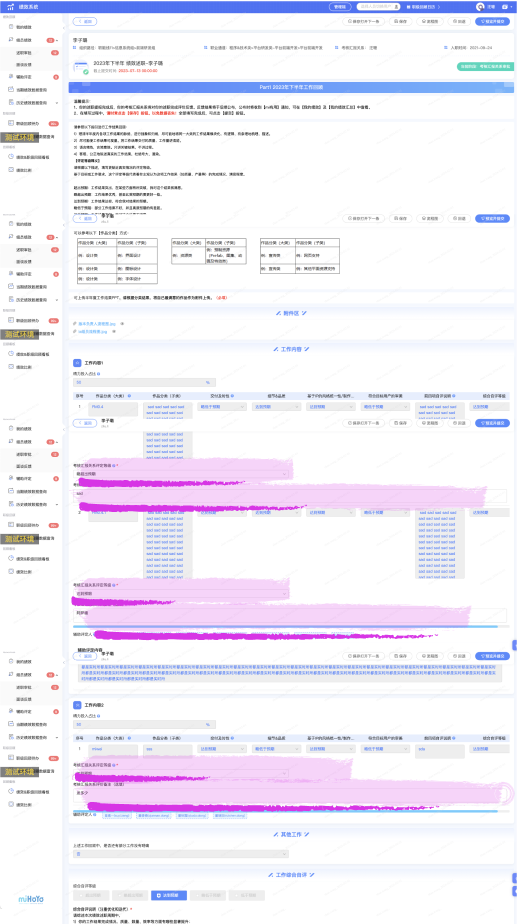Click 工作内容2 table horizontal blue scrollbar
Image resolution: width=518 pixels, height=924 pixels.
pos(285,811)
